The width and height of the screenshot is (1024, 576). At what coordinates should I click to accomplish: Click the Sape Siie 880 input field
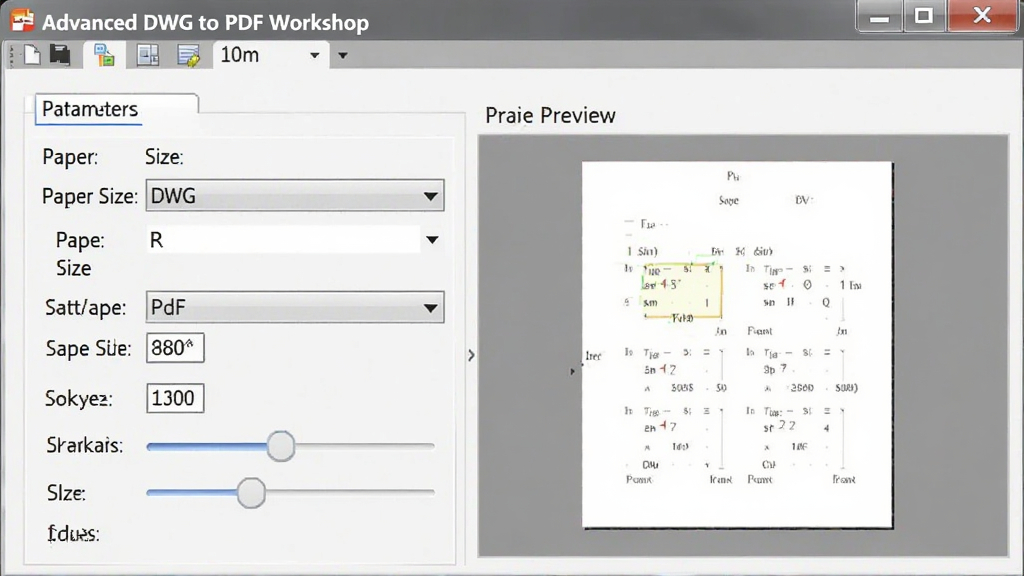175,347
